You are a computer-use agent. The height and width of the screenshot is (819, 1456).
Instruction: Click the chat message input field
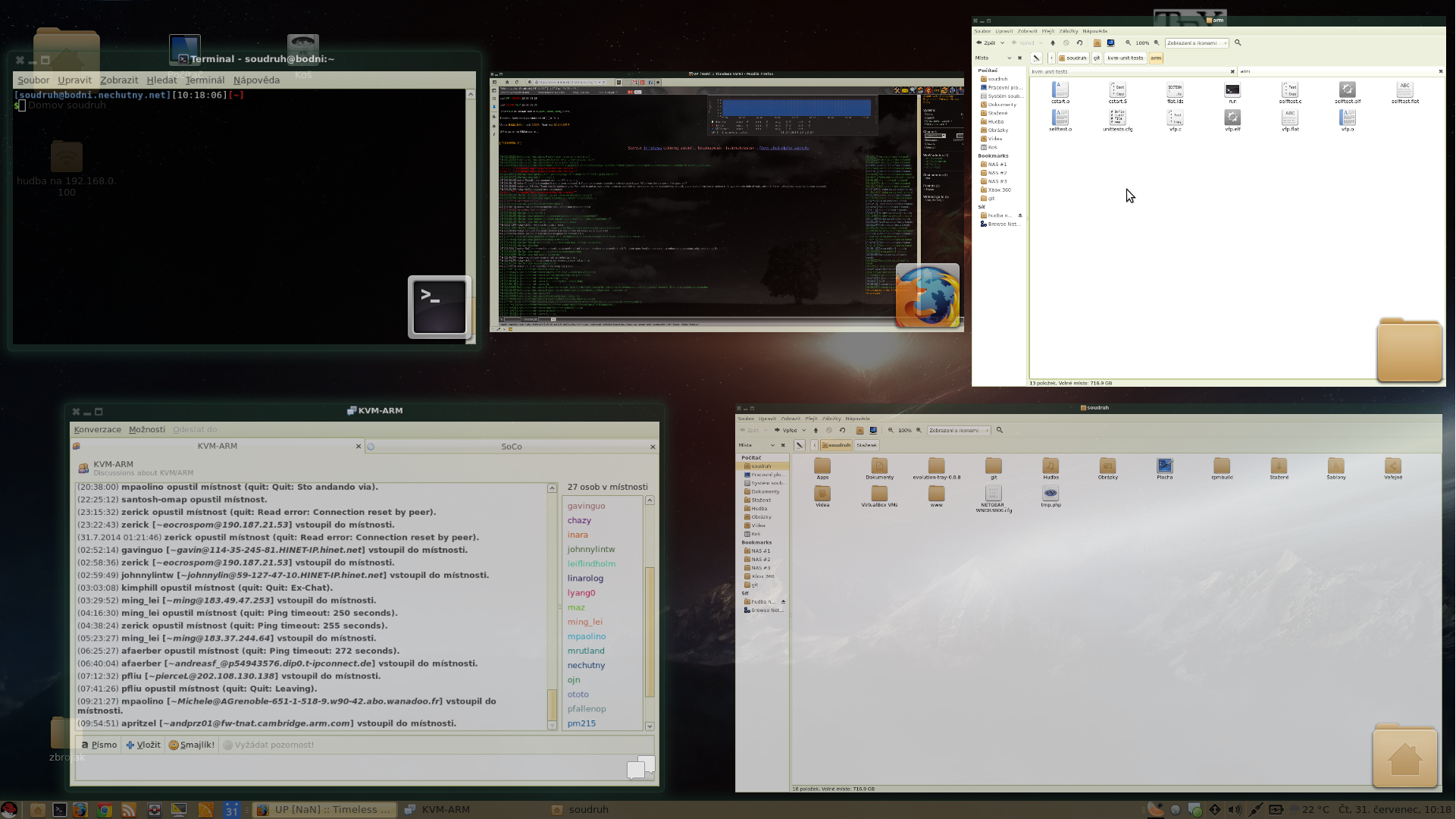tap(364, 767)
